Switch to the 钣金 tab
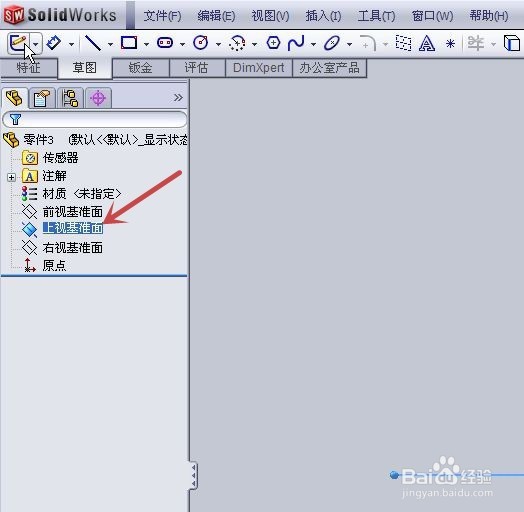 (x=141, y=68)
